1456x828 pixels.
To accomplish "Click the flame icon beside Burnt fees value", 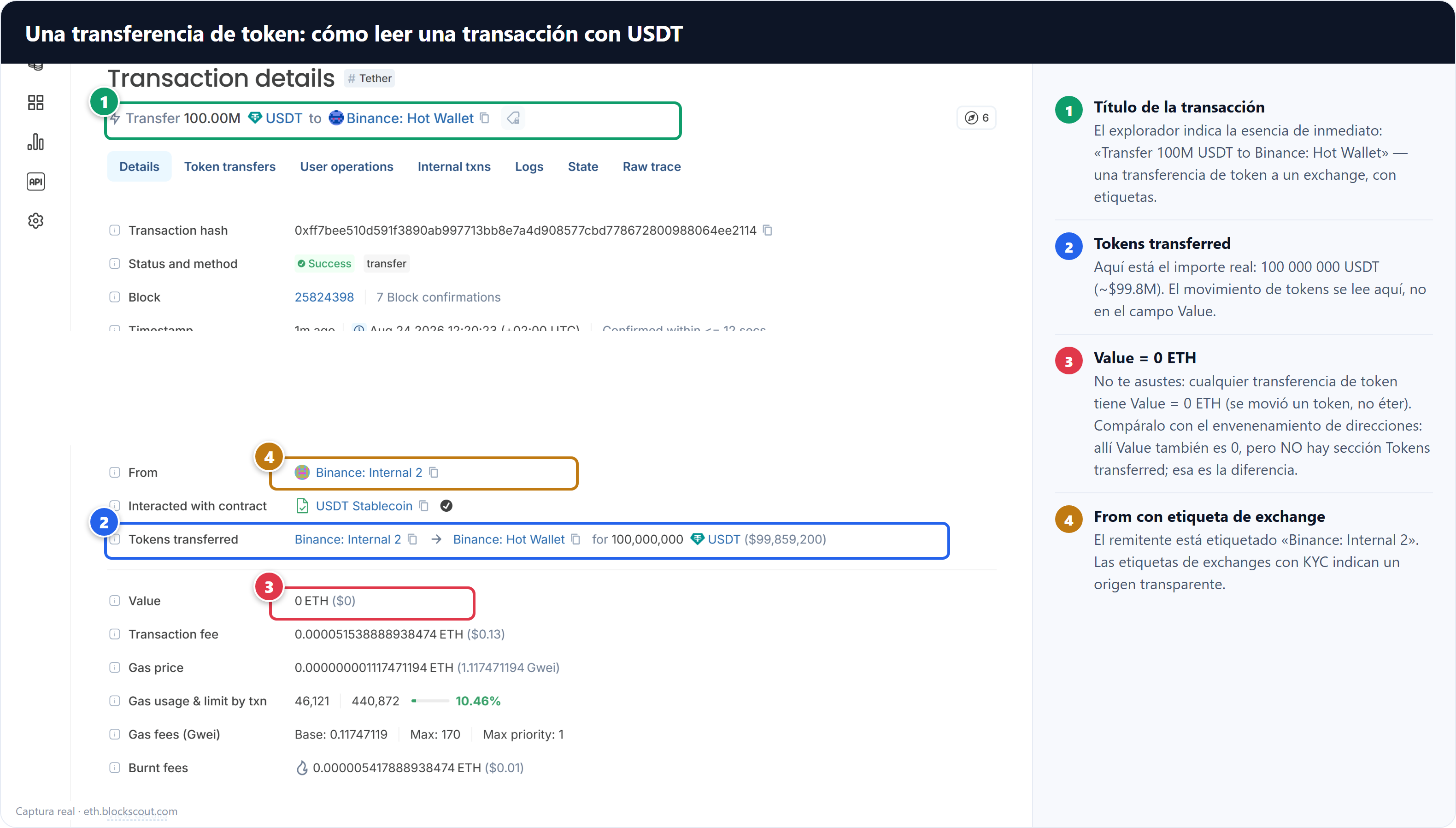I will [x=302, y=768].
